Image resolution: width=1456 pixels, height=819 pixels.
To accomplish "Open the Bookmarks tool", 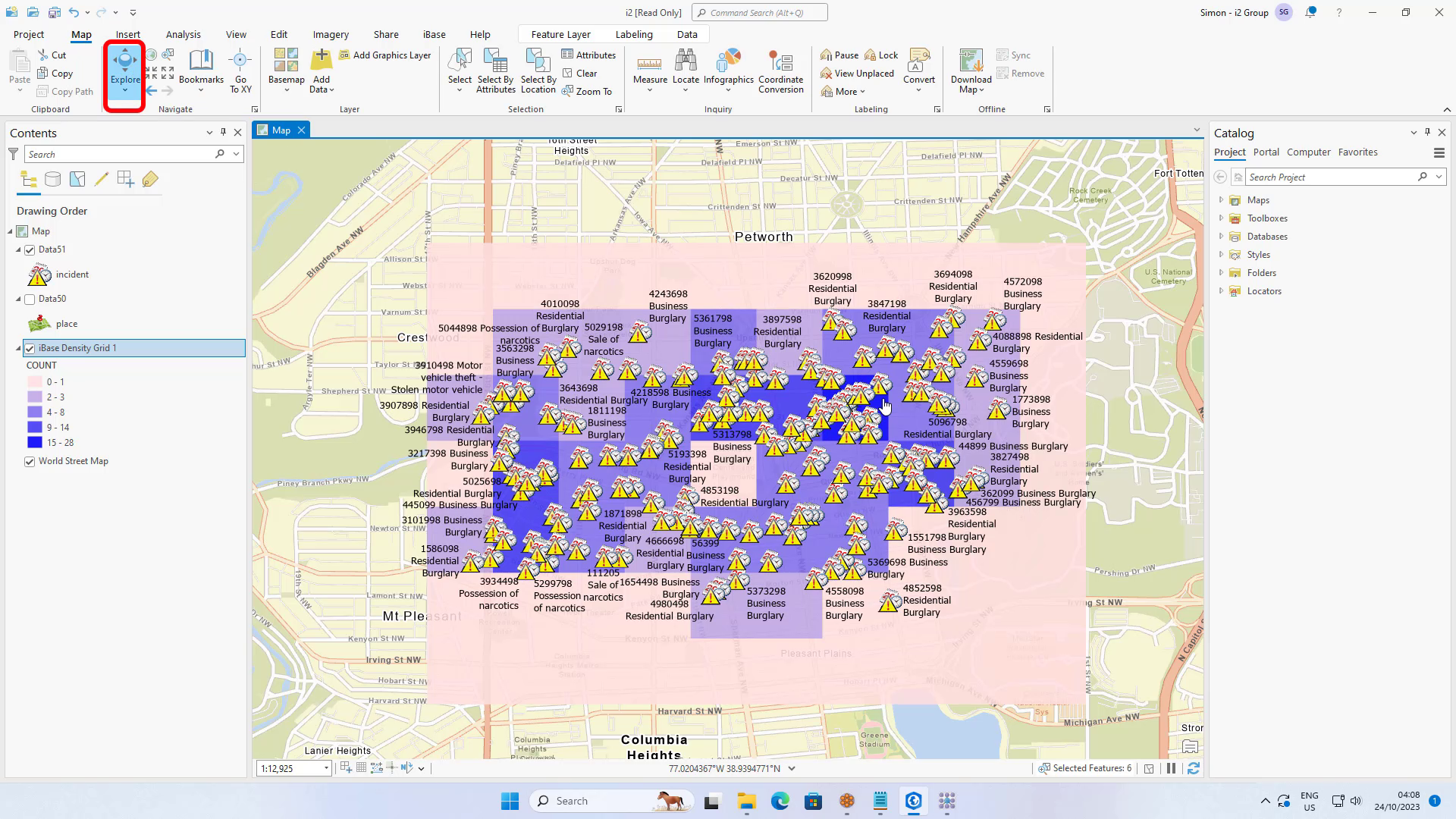I will [201, 68].
